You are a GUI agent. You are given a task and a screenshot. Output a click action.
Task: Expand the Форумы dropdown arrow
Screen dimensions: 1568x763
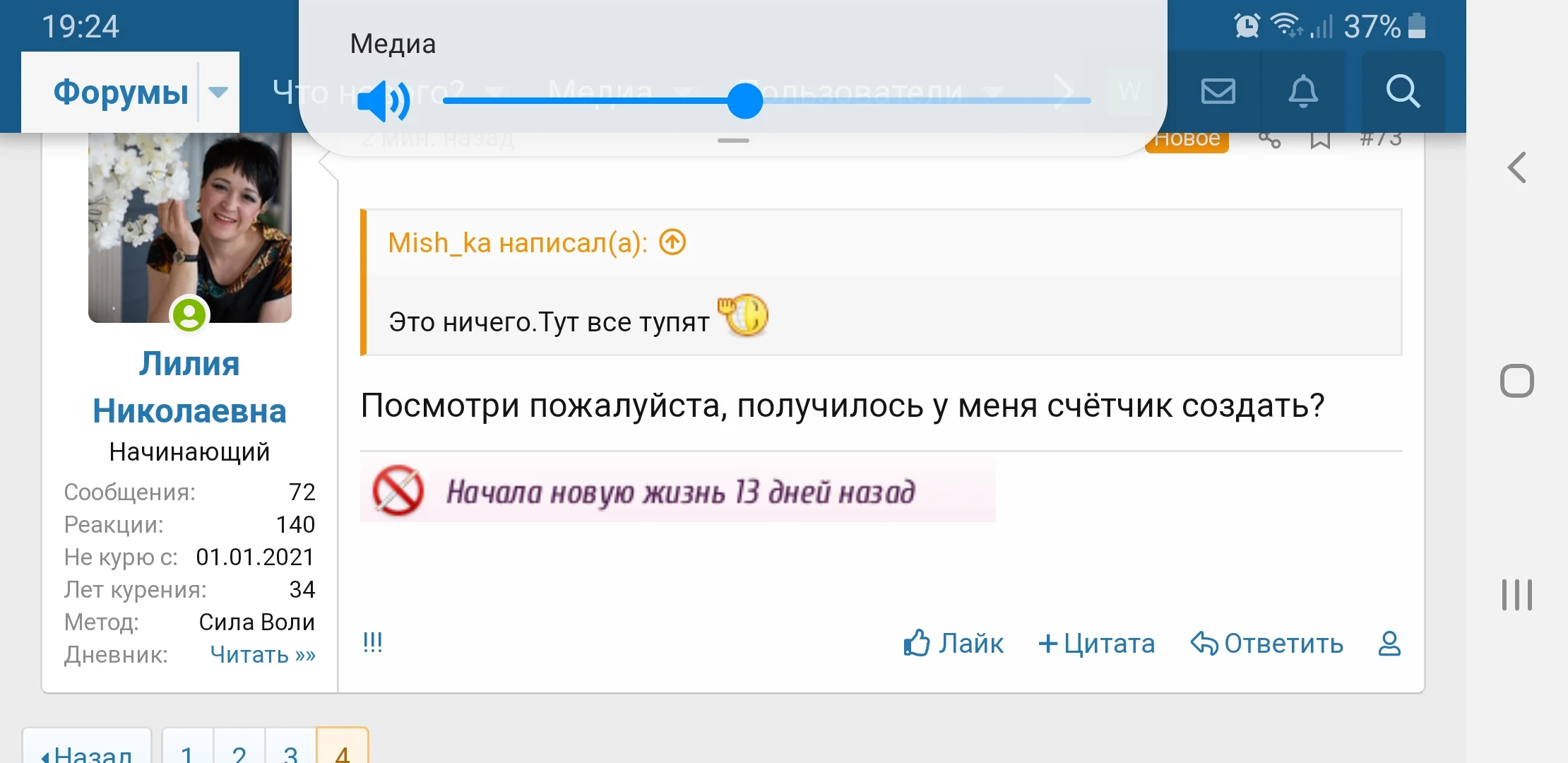pos(218,92)
